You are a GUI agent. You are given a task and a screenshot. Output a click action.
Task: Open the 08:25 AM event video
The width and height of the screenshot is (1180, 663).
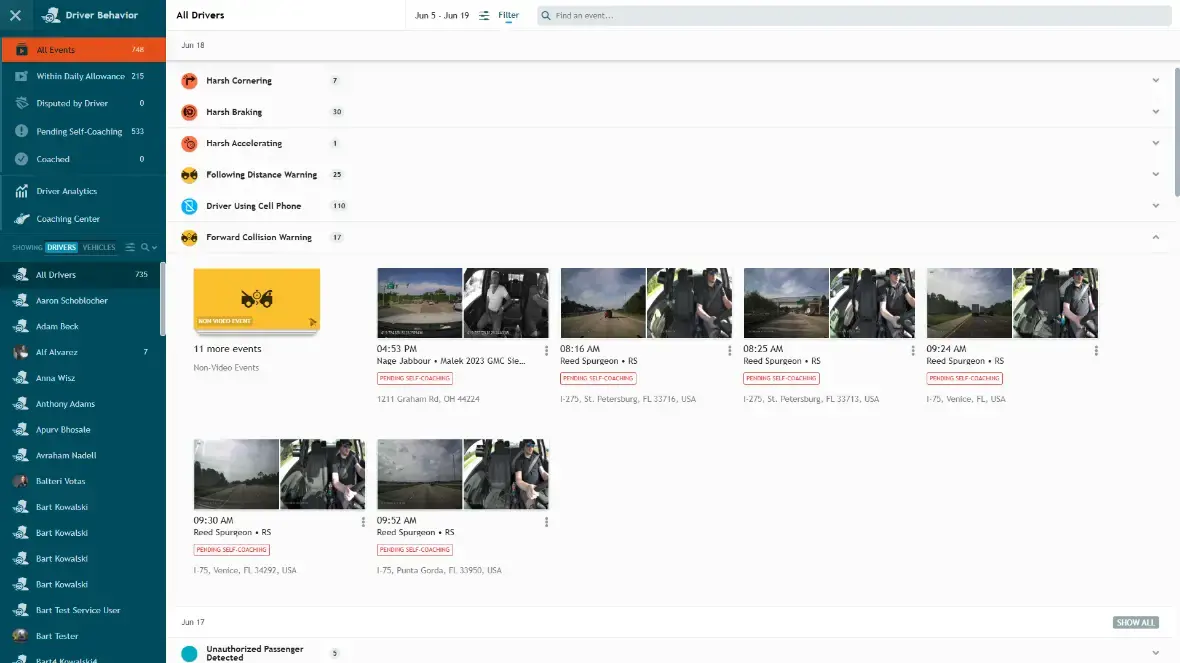click(x=829, y=303)
